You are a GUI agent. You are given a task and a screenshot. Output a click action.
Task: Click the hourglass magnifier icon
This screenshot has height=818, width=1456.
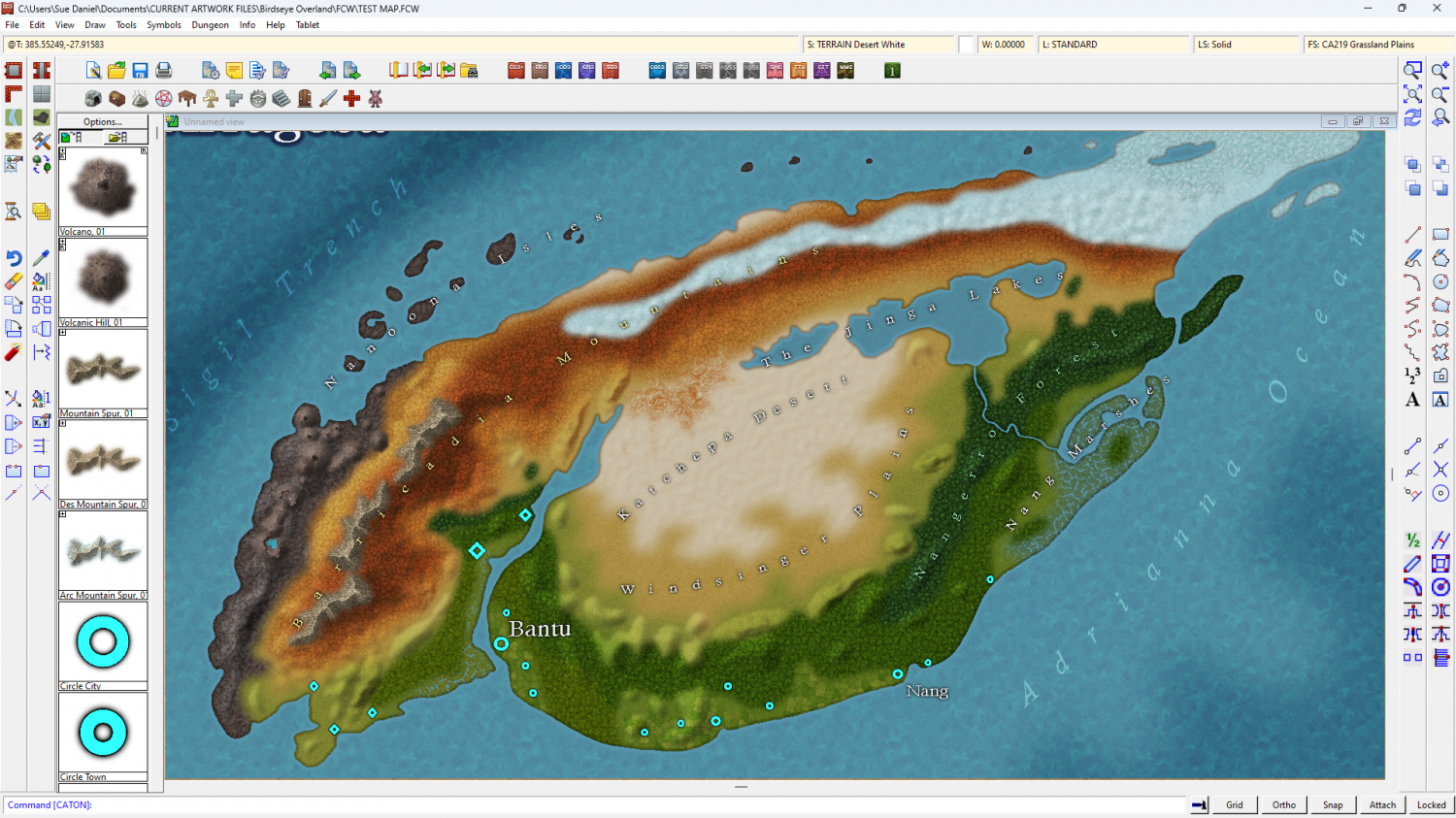pos(14,212)
